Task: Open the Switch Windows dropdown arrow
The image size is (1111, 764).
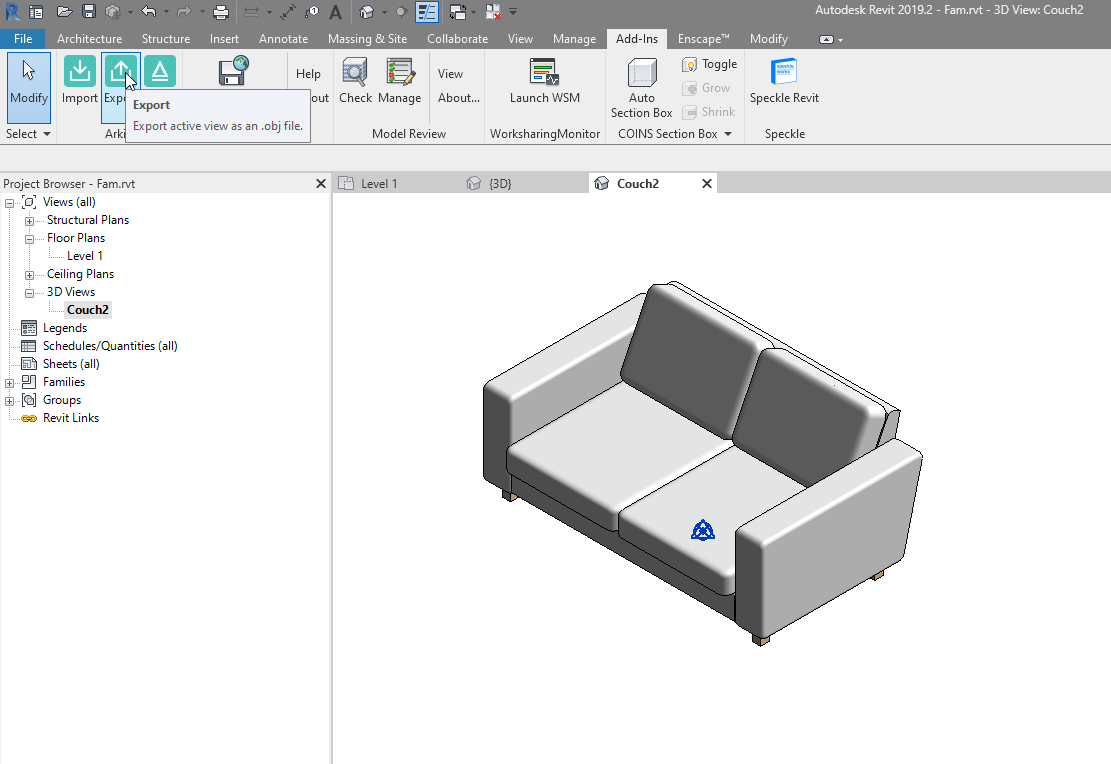Action: [473, 12]
